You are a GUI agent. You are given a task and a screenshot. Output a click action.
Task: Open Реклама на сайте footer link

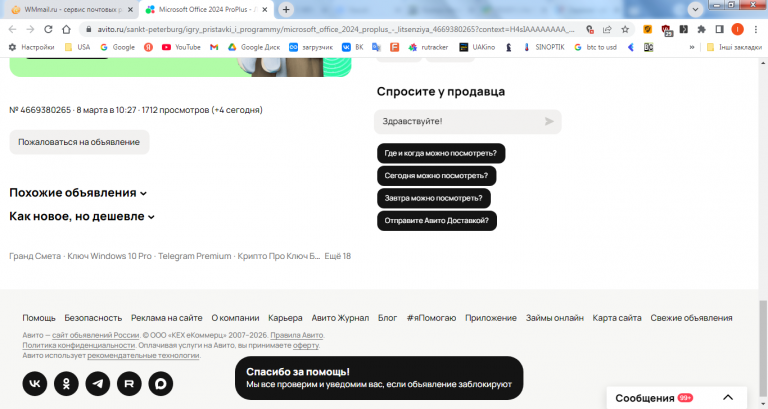tap(167, 318)
